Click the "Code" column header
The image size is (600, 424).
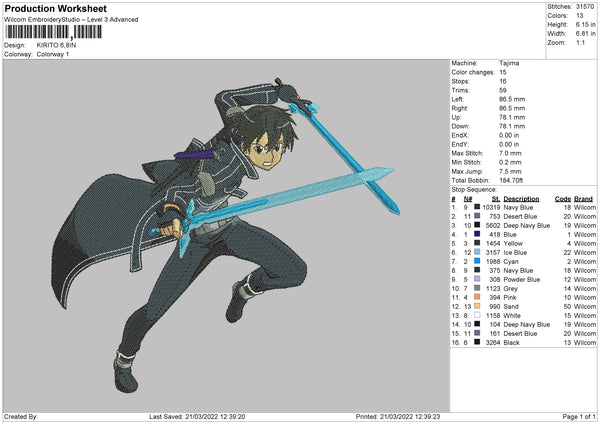tap(563, 199)
